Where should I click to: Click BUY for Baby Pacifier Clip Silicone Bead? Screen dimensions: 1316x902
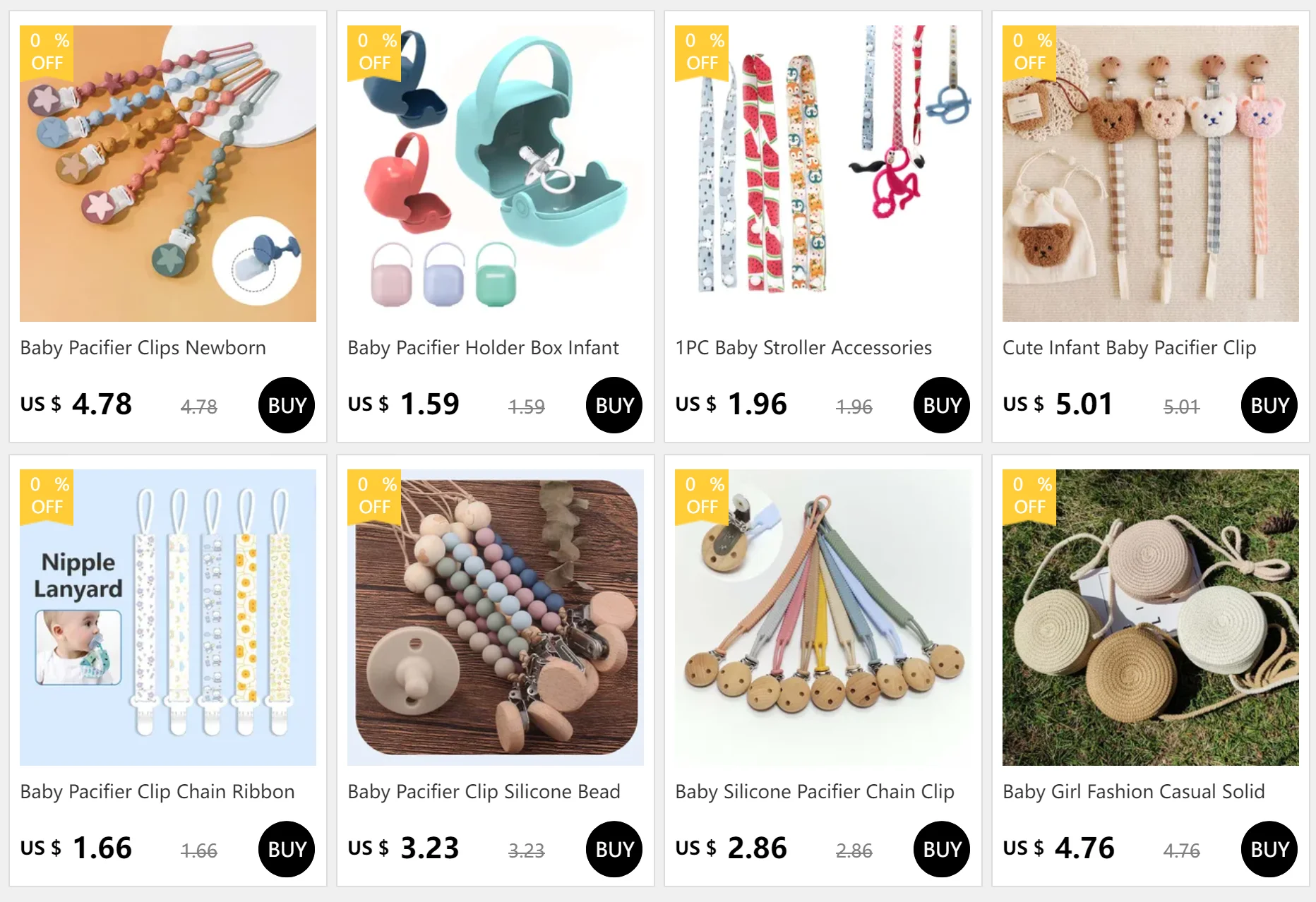pos(614,849)
